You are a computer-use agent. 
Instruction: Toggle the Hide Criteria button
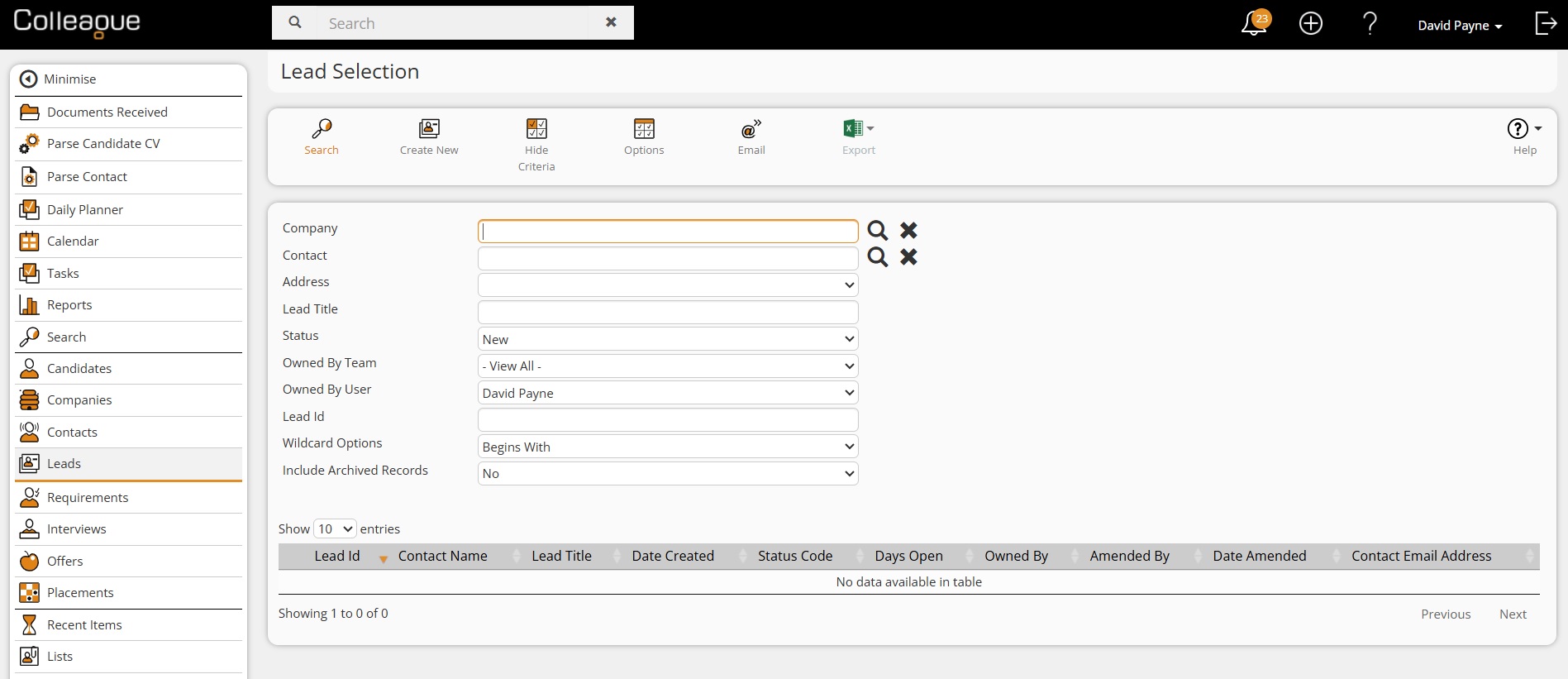click(536, 129)
